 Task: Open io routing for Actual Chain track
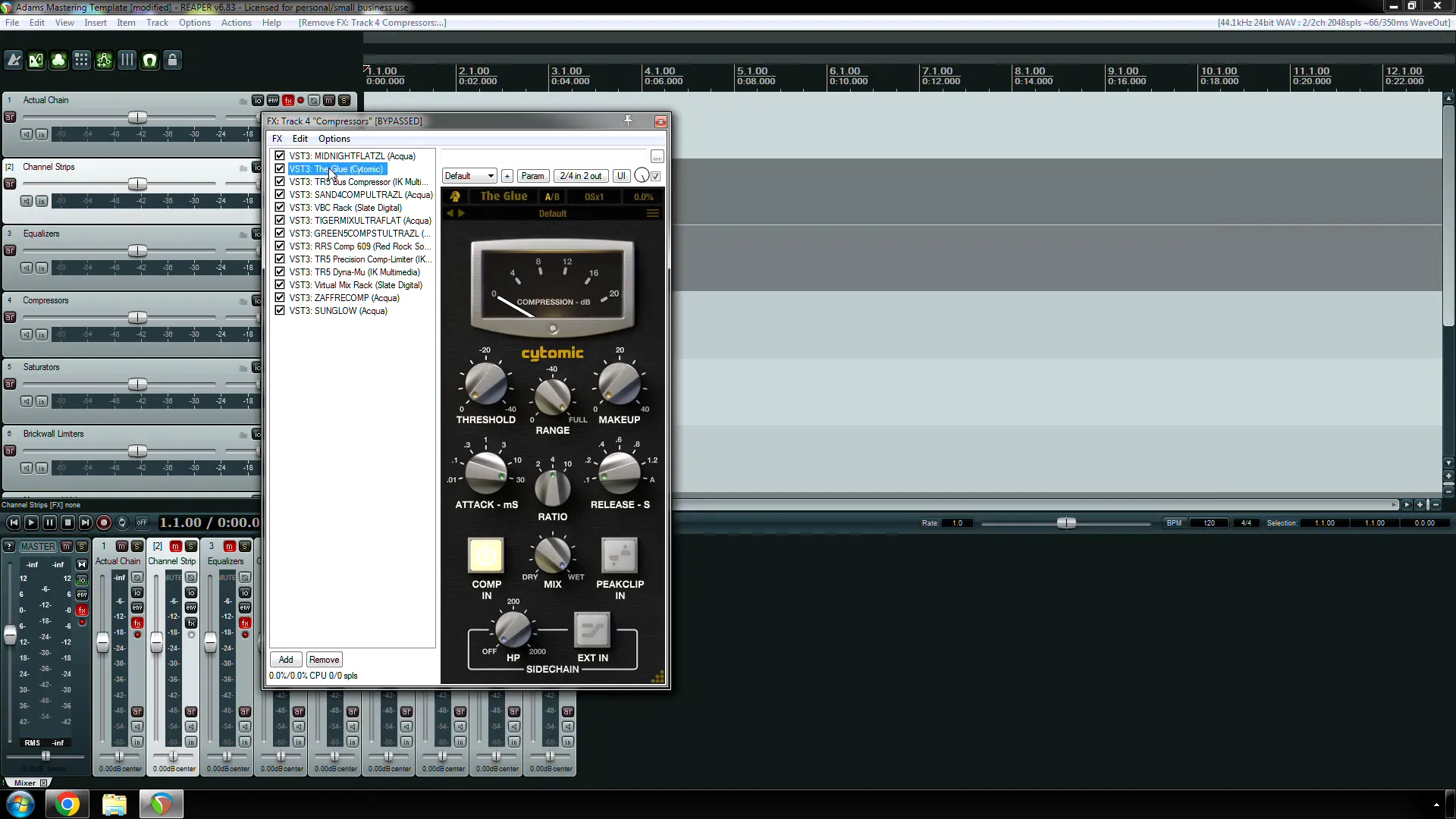(258, 100)
